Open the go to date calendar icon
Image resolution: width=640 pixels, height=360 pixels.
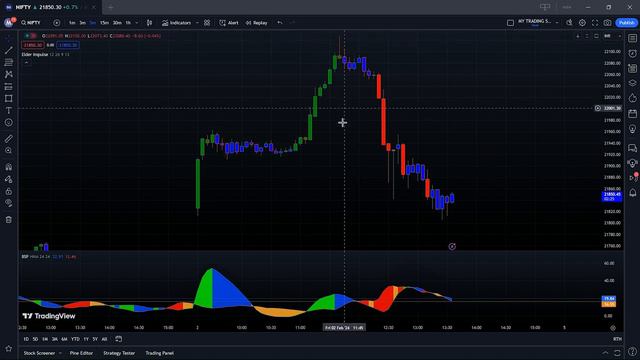pos(118,339)
